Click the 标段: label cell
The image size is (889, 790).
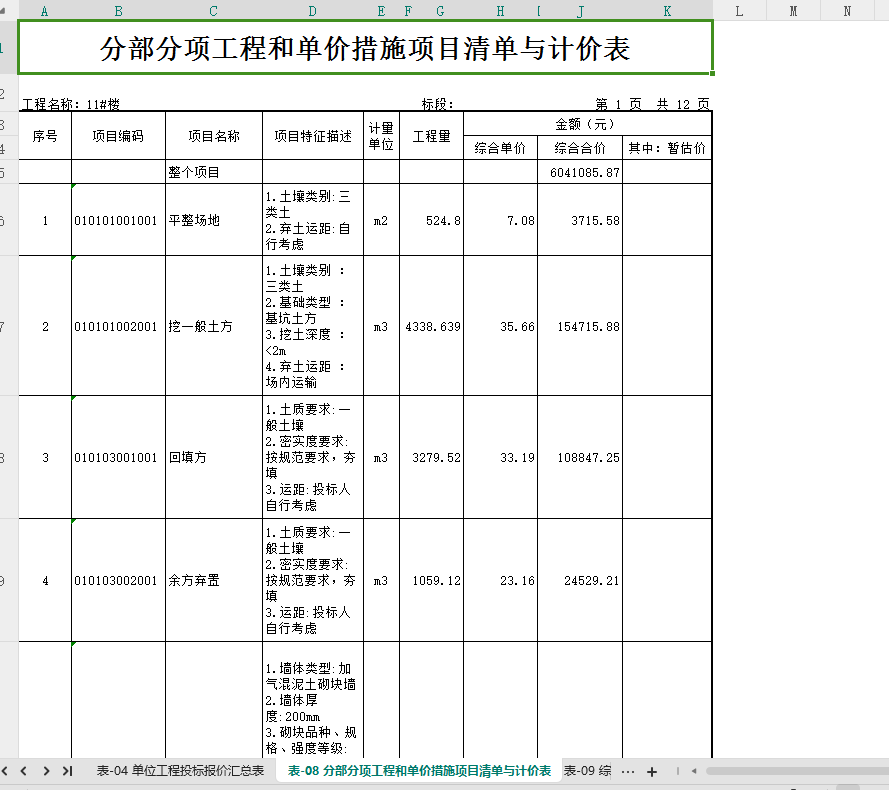(x=437, y=104)
